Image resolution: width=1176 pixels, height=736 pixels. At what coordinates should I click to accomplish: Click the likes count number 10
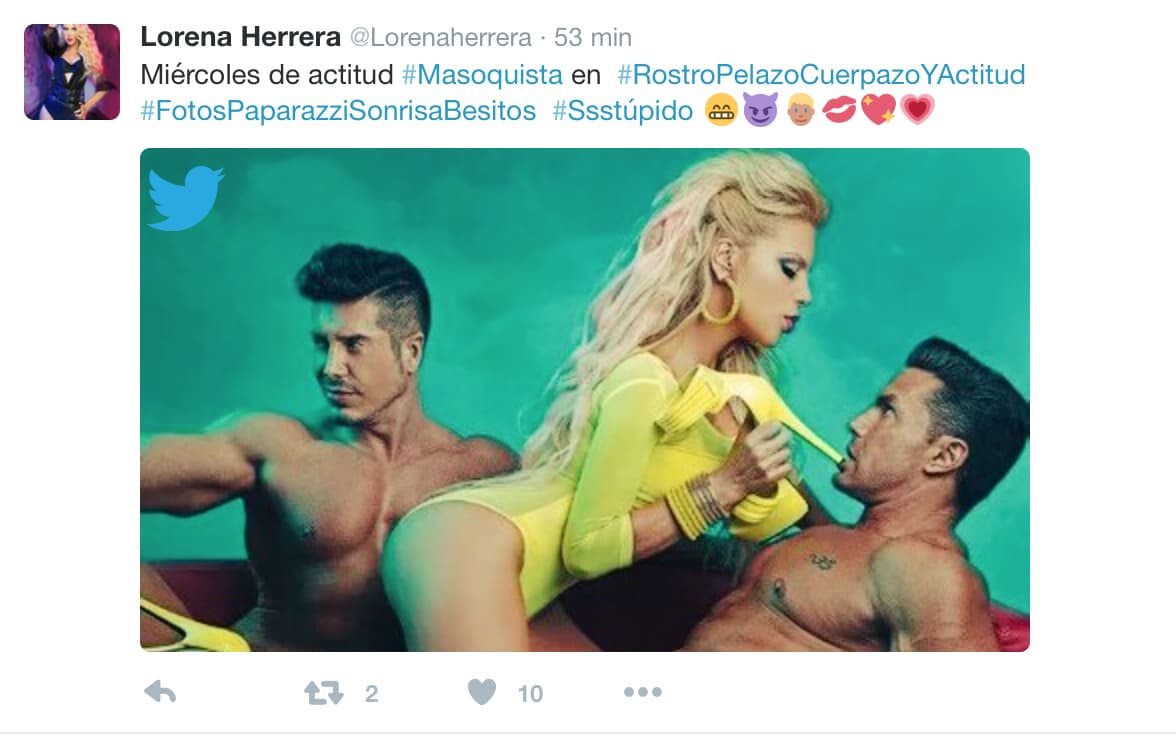(x=530, y=694)
